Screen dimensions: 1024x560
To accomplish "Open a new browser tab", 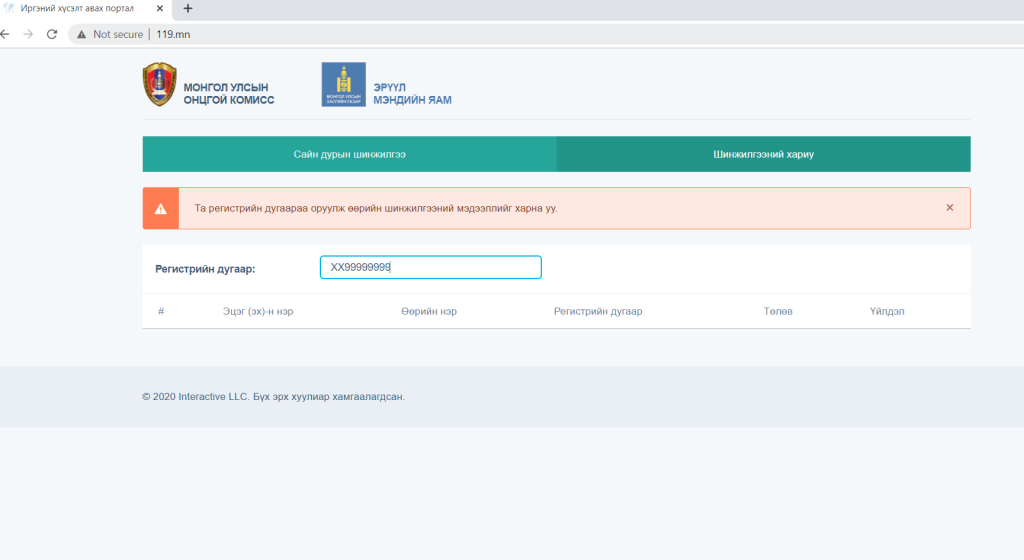I will (188, 8).
